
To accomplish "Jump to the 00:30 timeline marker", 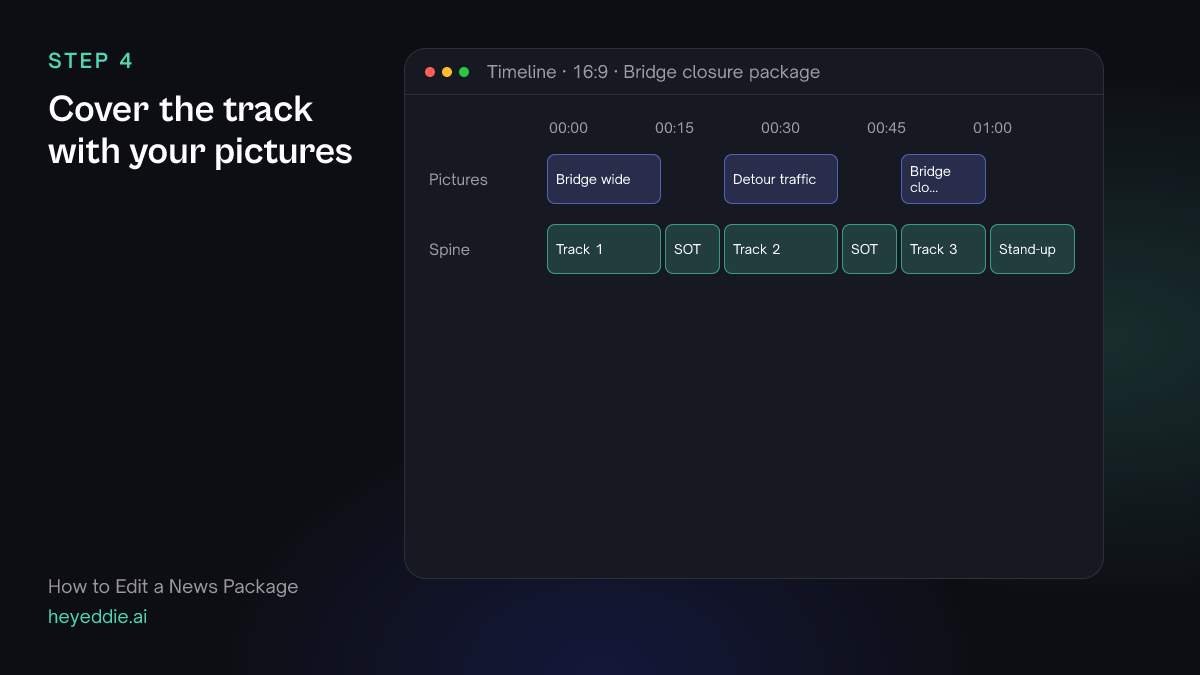I will pos(780,128).
